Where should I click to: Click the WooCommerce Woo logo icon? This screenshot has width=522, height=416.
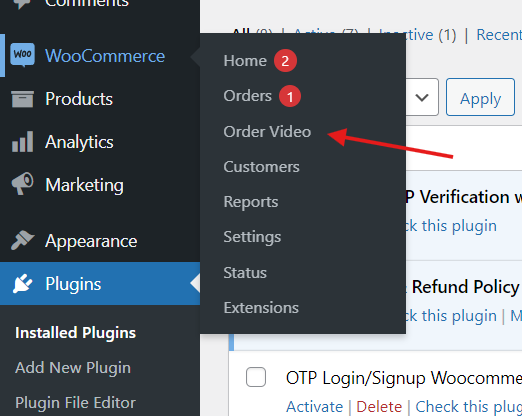[x=22, y=55]
